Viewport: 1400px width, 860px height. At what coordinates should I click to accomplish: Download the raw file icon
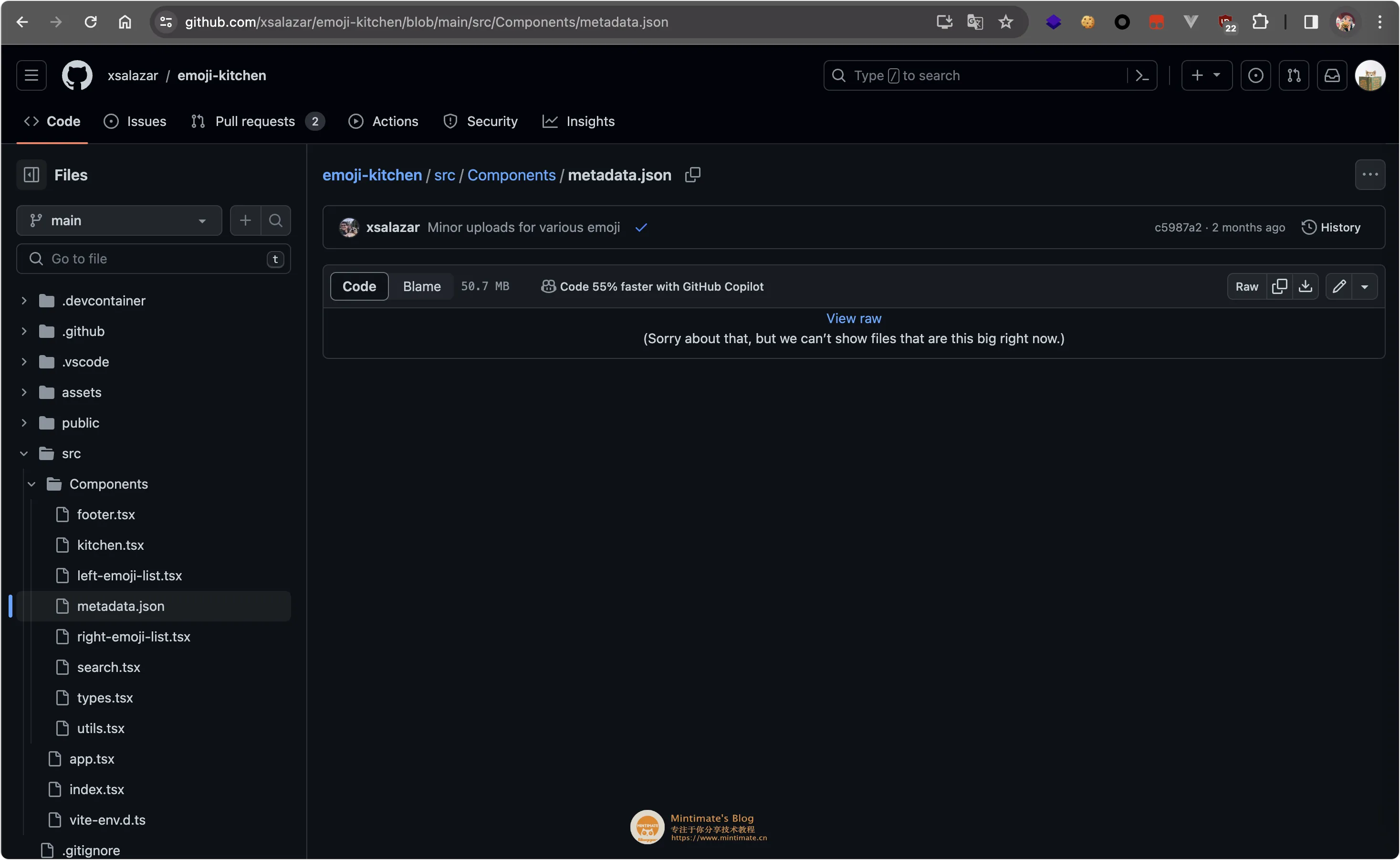1306,286
